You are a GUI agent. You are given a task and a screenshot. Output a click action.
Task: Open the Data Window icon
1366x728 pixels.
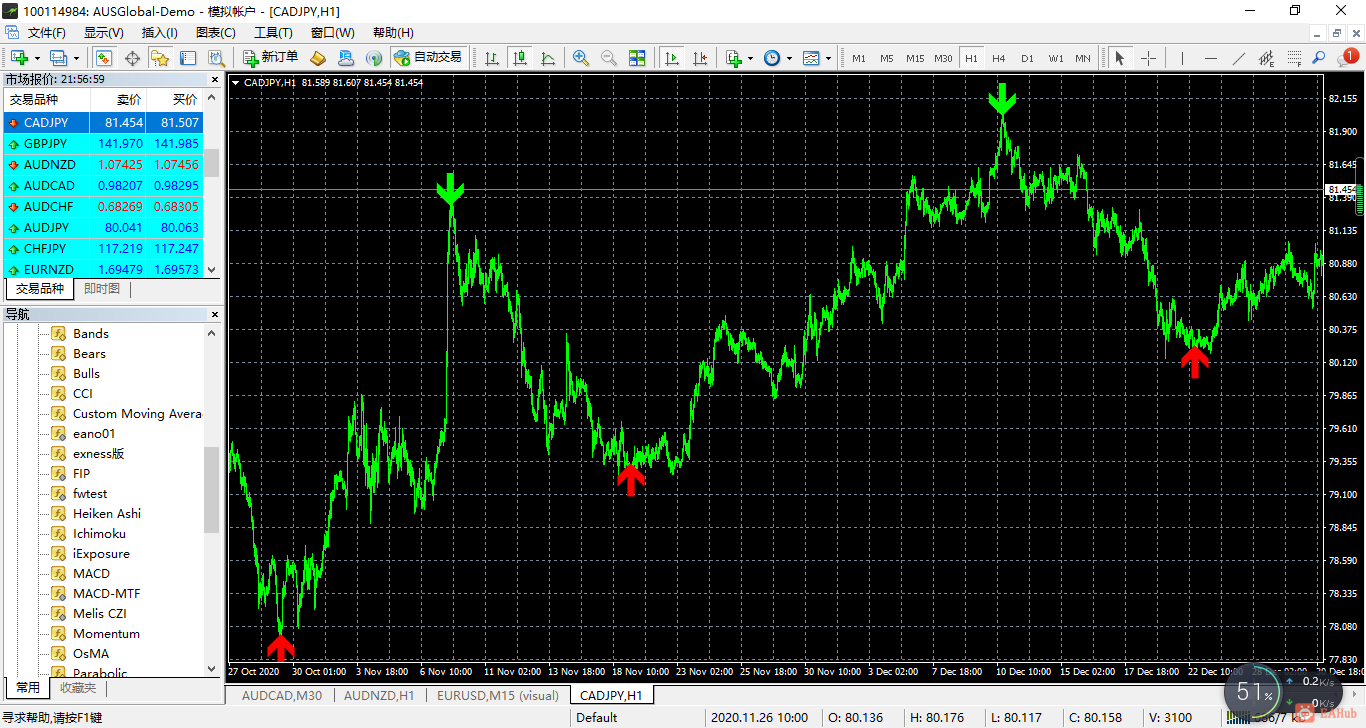click(x=132, y=58)
